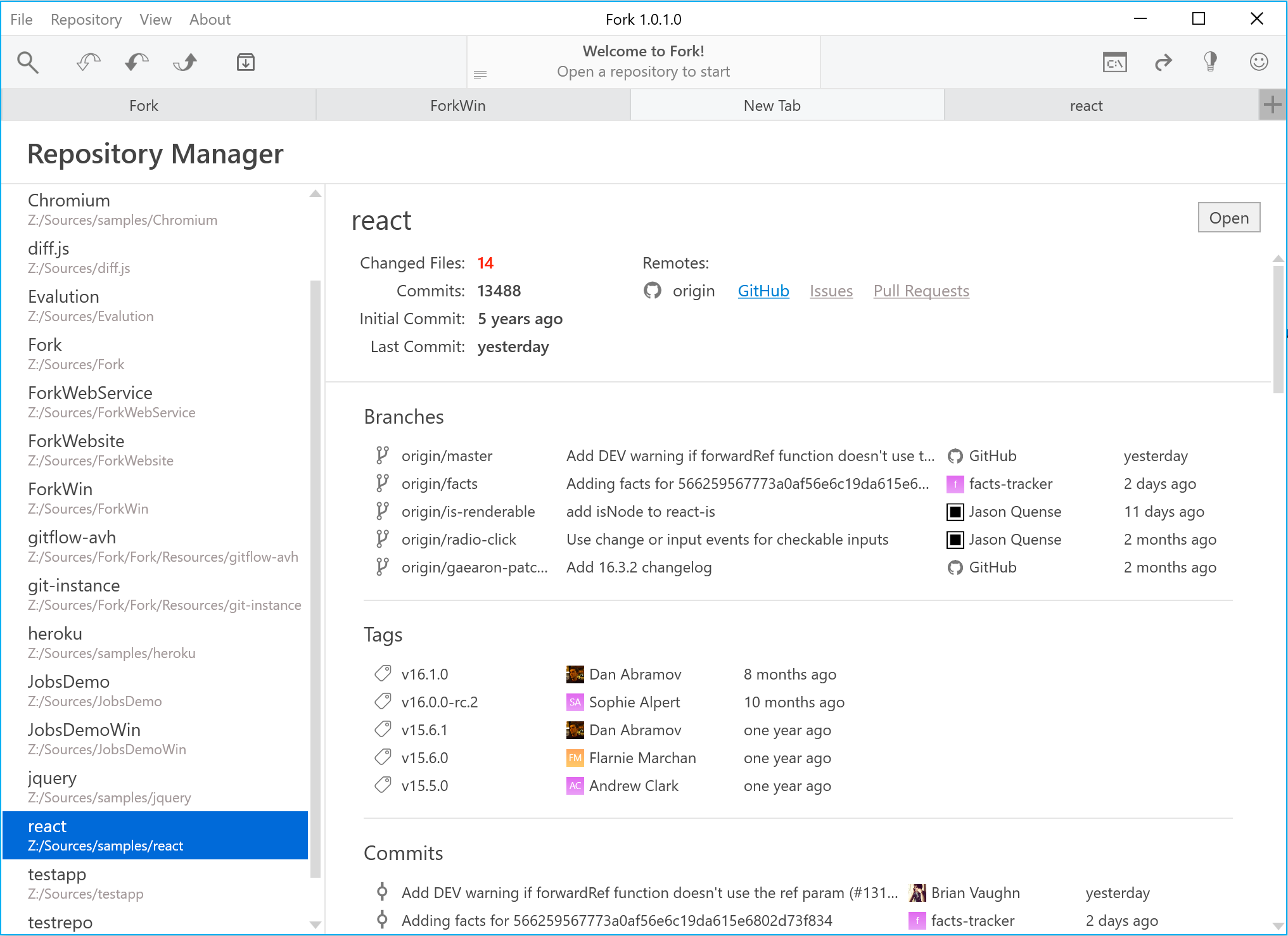The height and width of the screenshot is (936, 1288).
Task: Click Sophie Alpert SA avatar
Action: pos(575,702)
